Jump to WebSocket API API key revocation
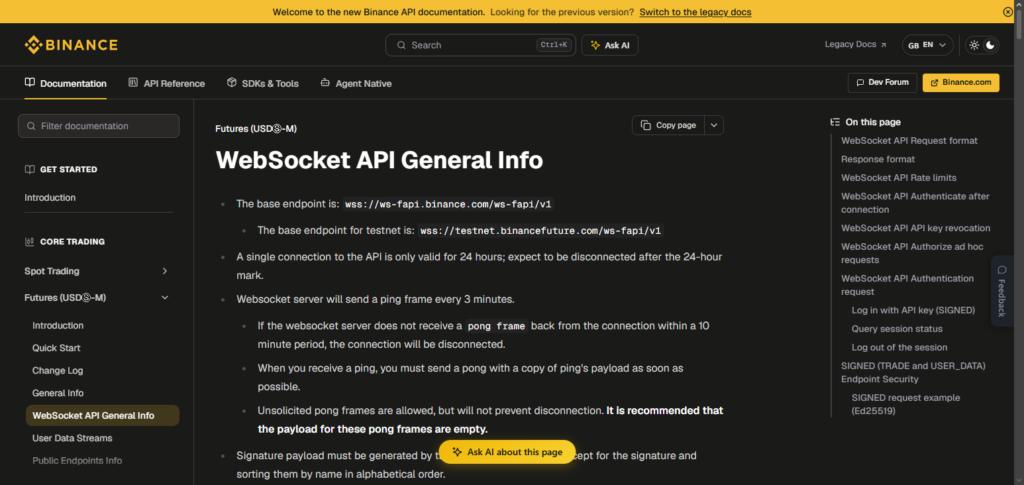 click(x=916, y=228)
